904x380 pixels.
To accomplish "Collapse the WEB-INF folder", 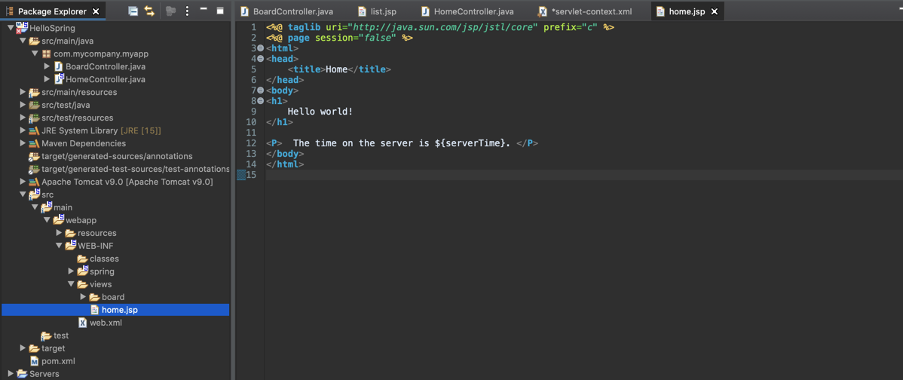I will coord(59,246).
